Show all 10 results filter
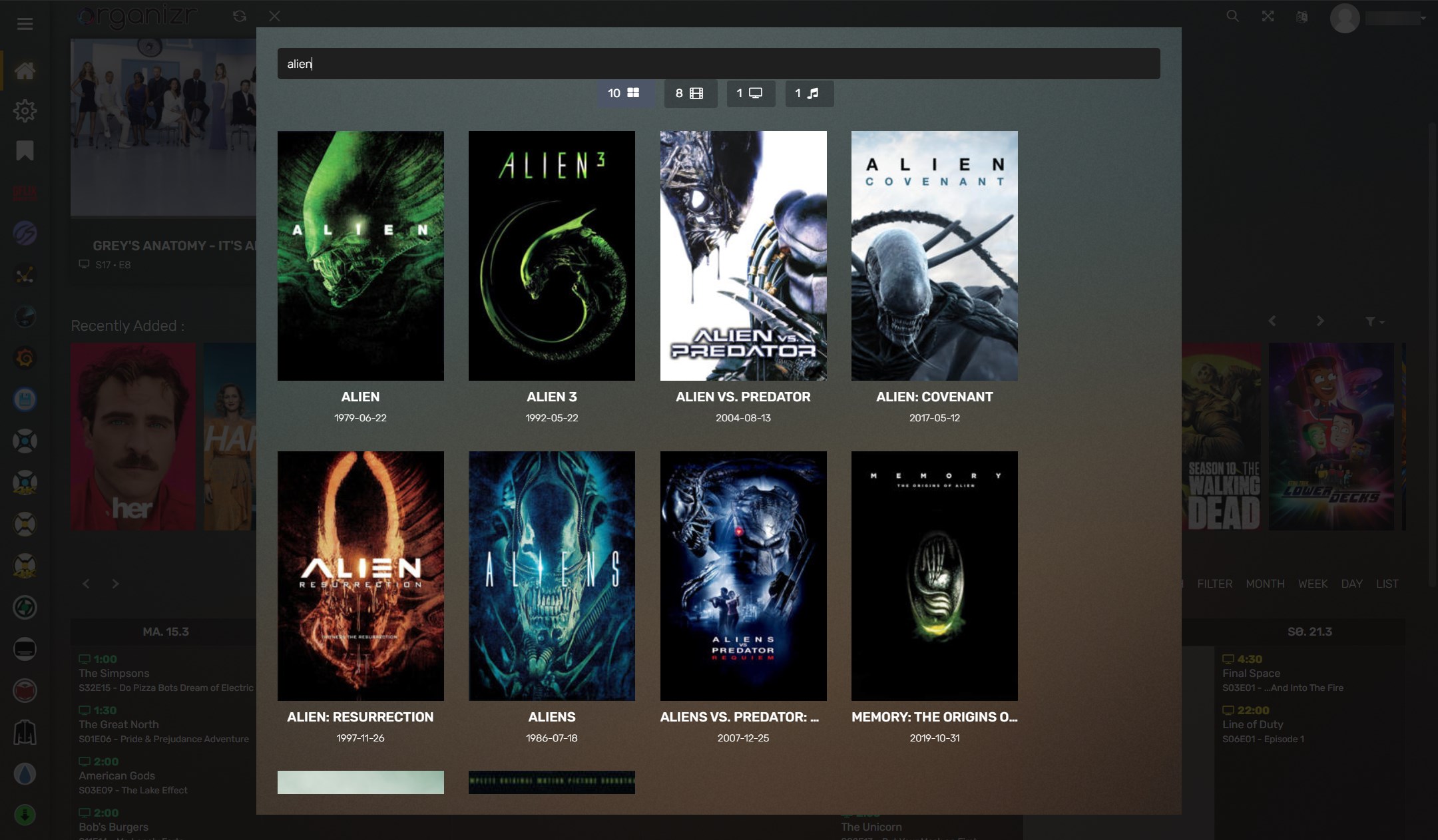The image size is (1438, 840). 624,93
